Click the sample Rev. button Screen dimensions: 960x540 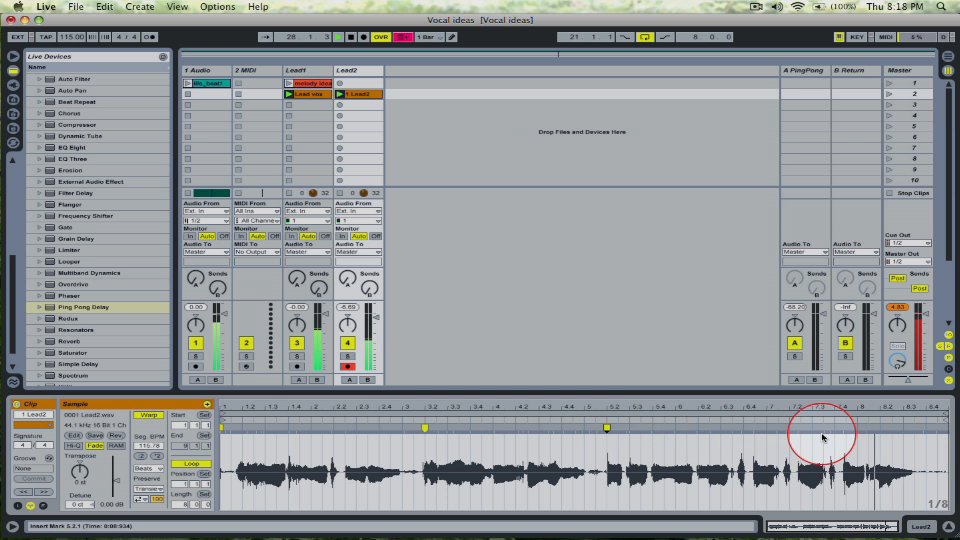[x=116, y=435]
